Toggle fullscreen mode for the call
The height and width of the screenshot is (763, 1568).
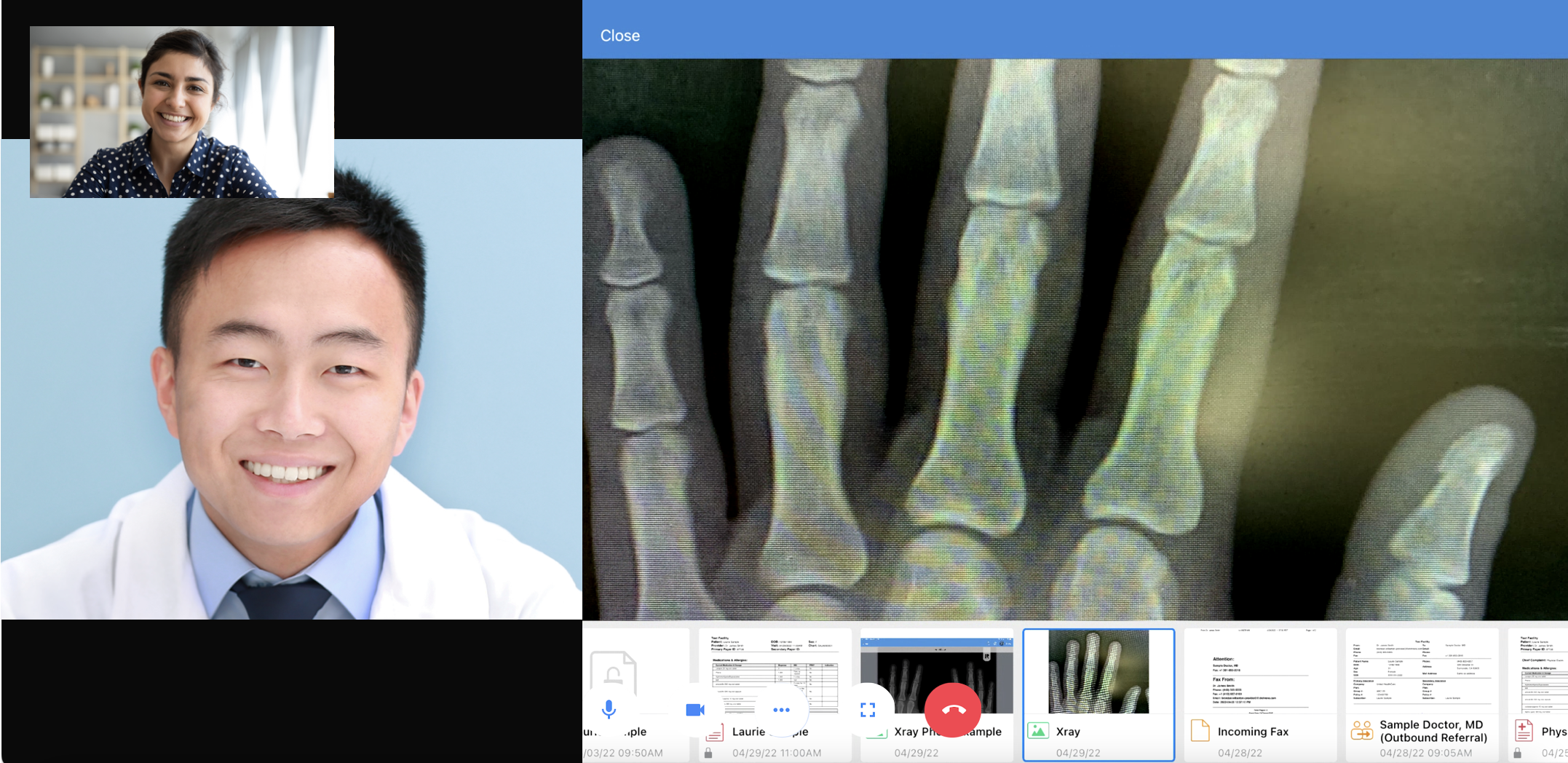(867, 709)
